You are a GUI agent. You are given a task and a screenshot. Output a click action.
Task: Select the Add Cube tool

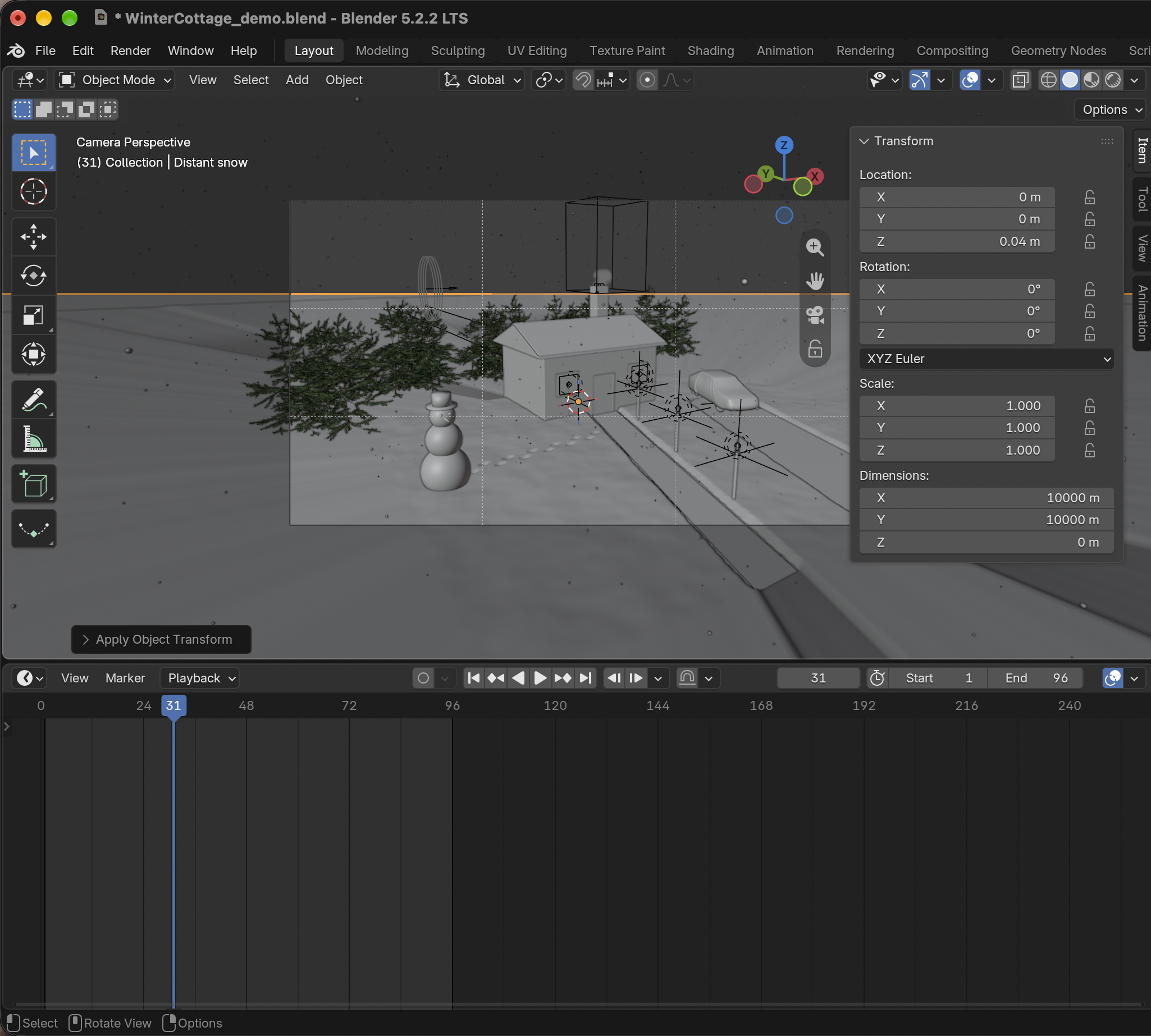pos(34,484)
